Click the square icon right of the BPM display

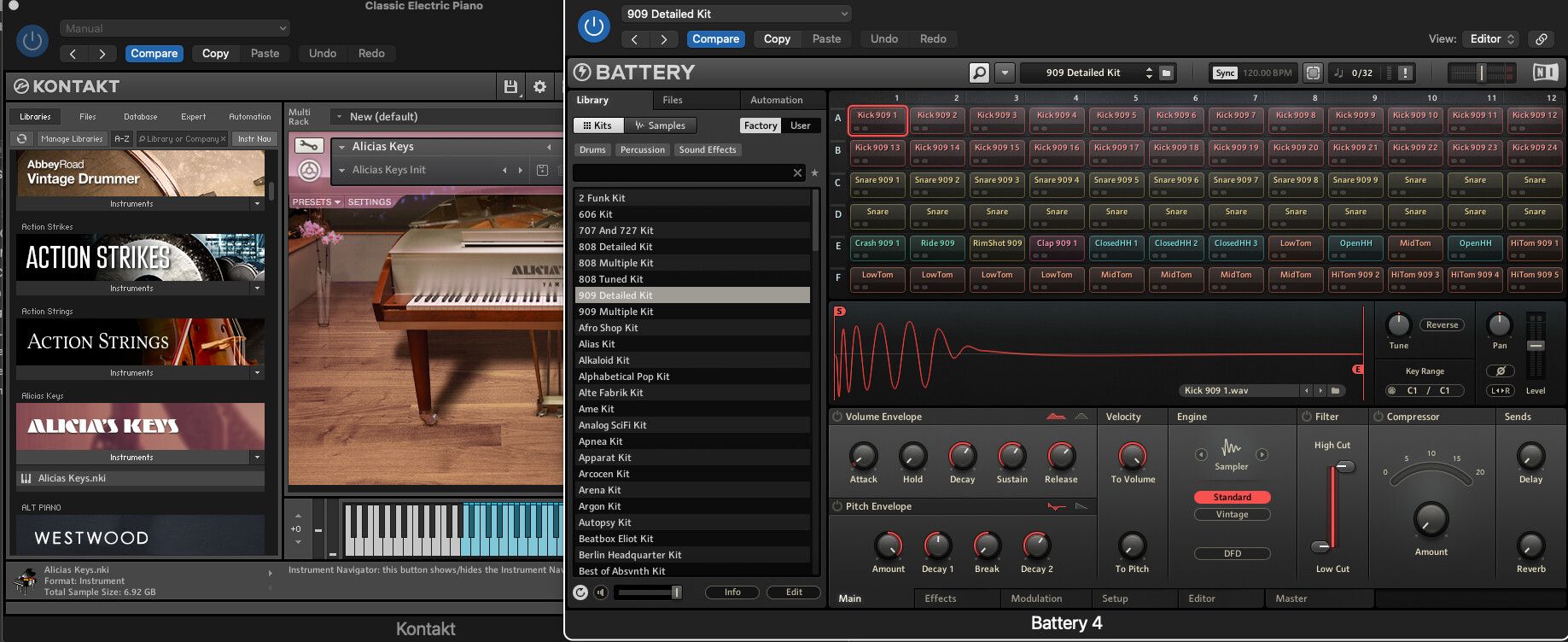1313,73
